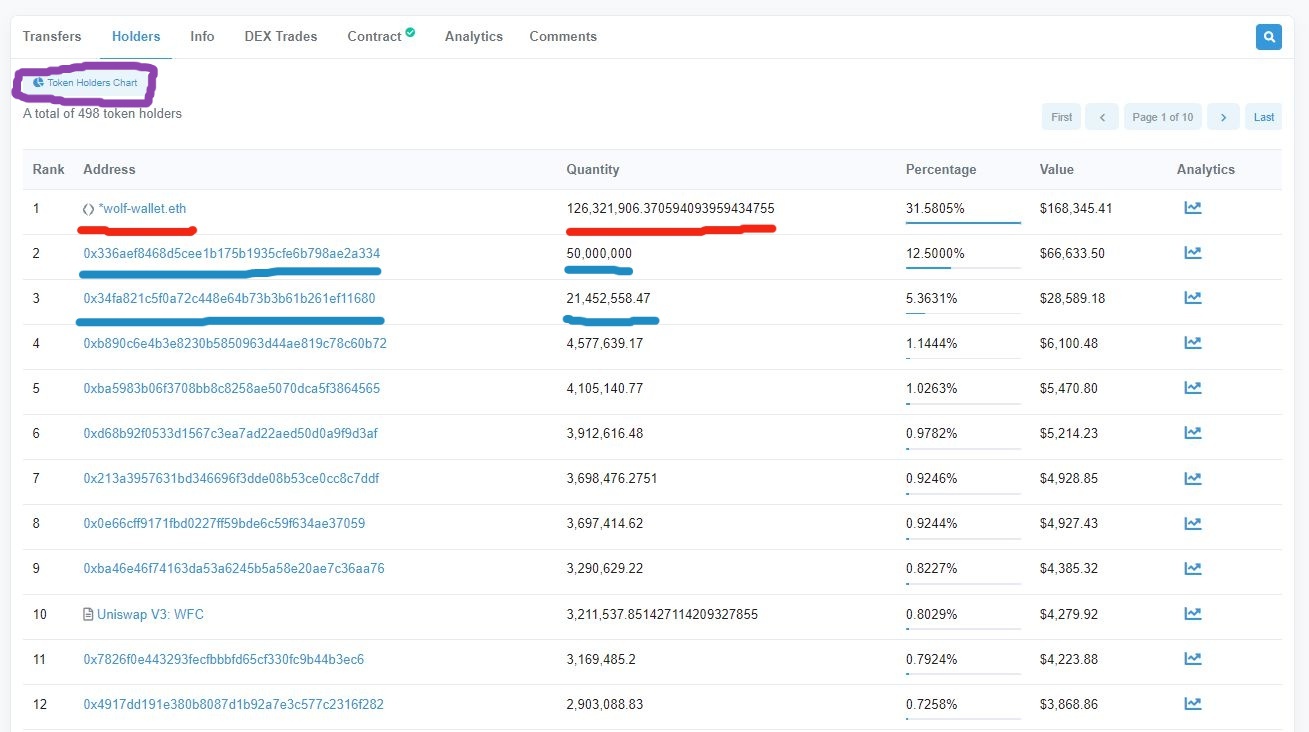
Task: Open analytics chart icon for rank 5 holder
Action: click(1192, 388)
